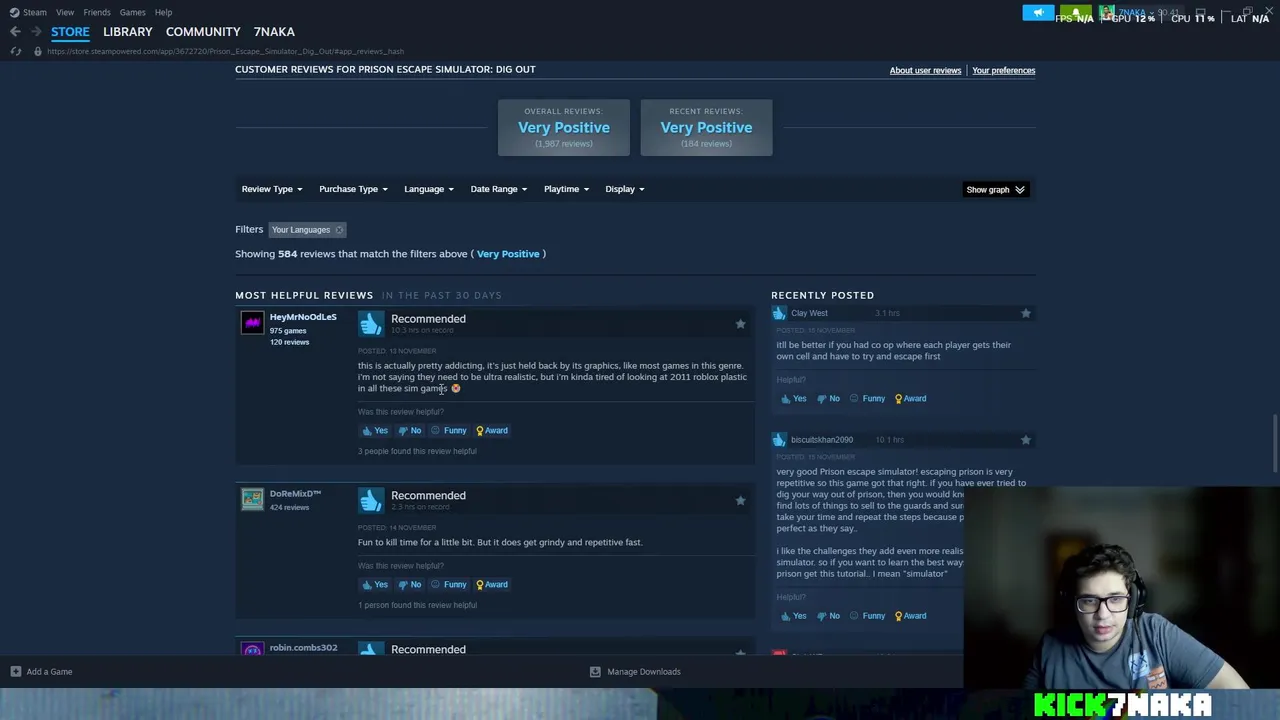Star the HeyMrNoOdLeS review
Image resolution: width=1280 pixels, height=720 pixels.
(740, 324)
